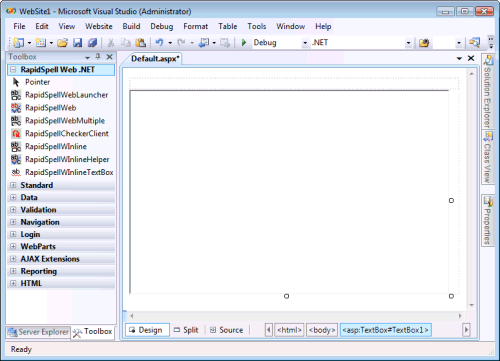Close the Default.aspx document
This screenshot has height=361, width=500.
(471, 58)
